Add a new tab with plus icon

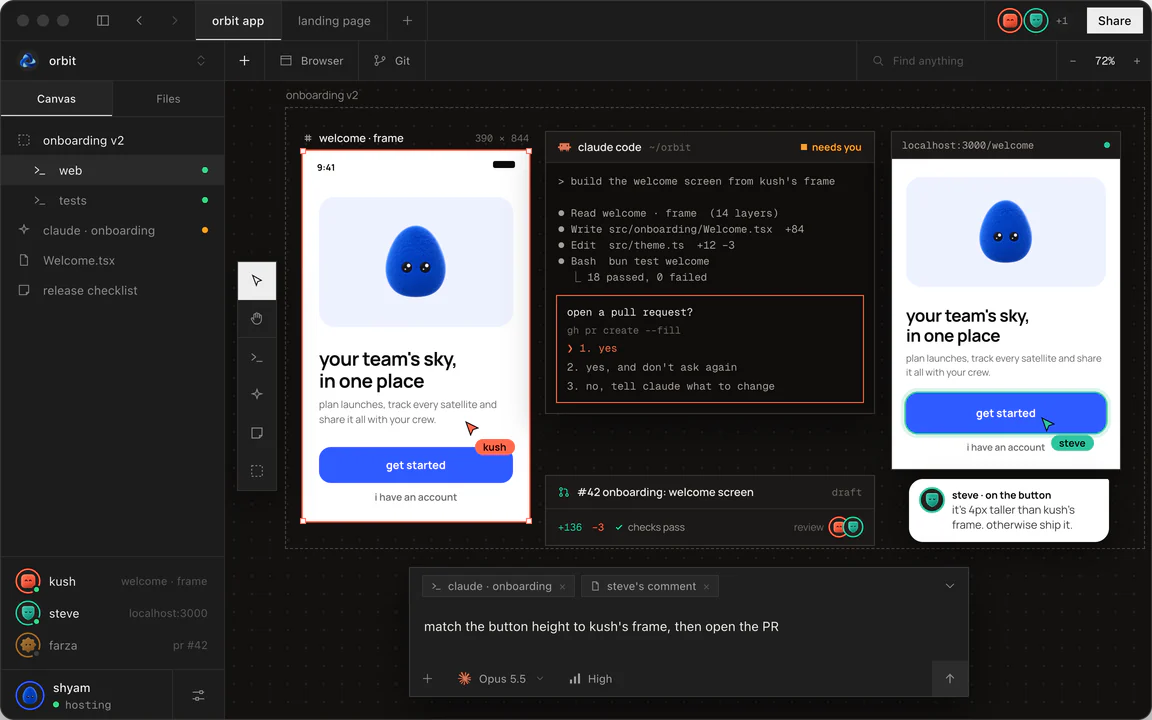click(407, 21)
